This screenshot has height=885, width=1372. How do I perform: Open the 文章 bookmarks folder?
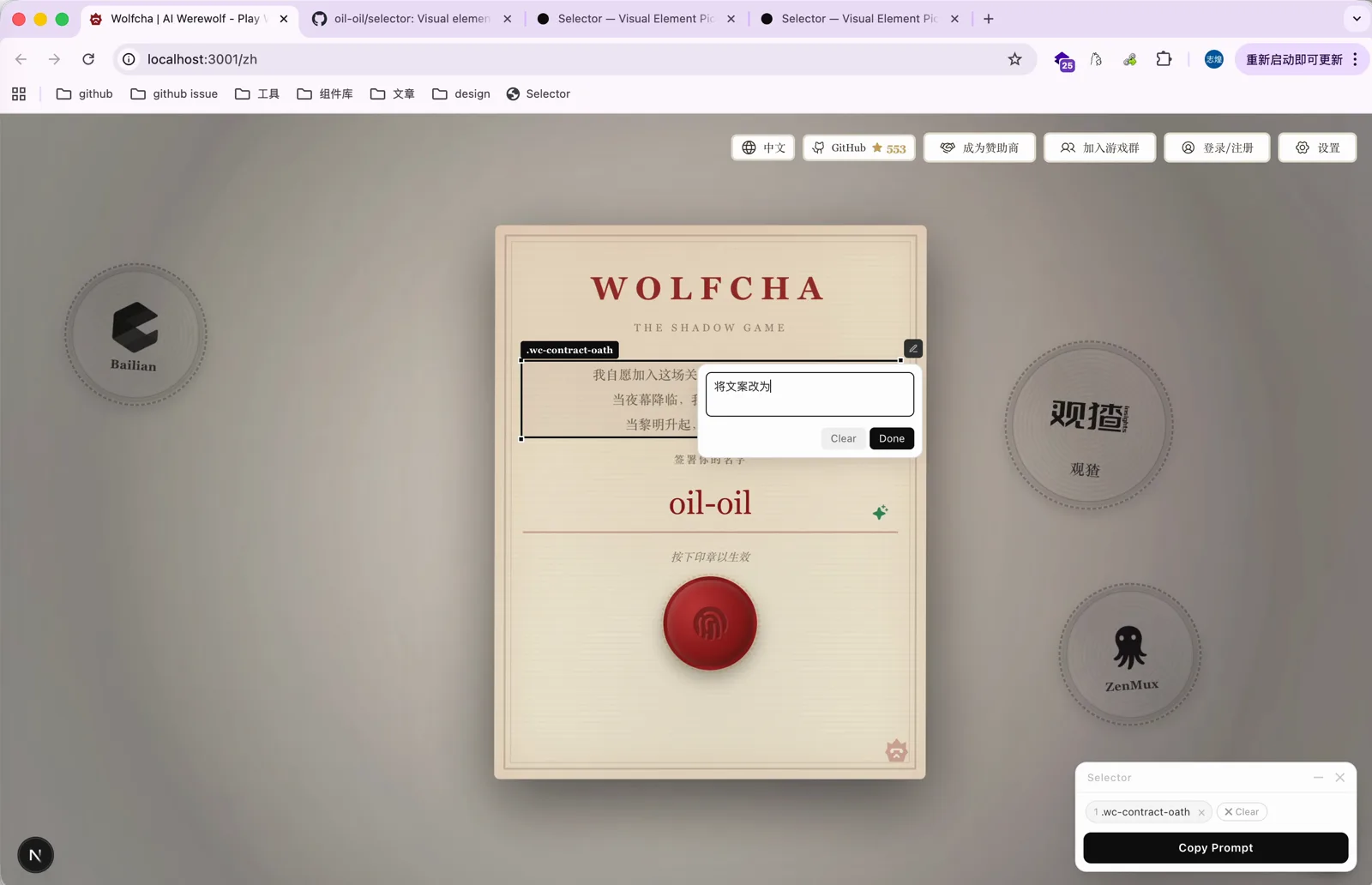[x=393, y=93]
